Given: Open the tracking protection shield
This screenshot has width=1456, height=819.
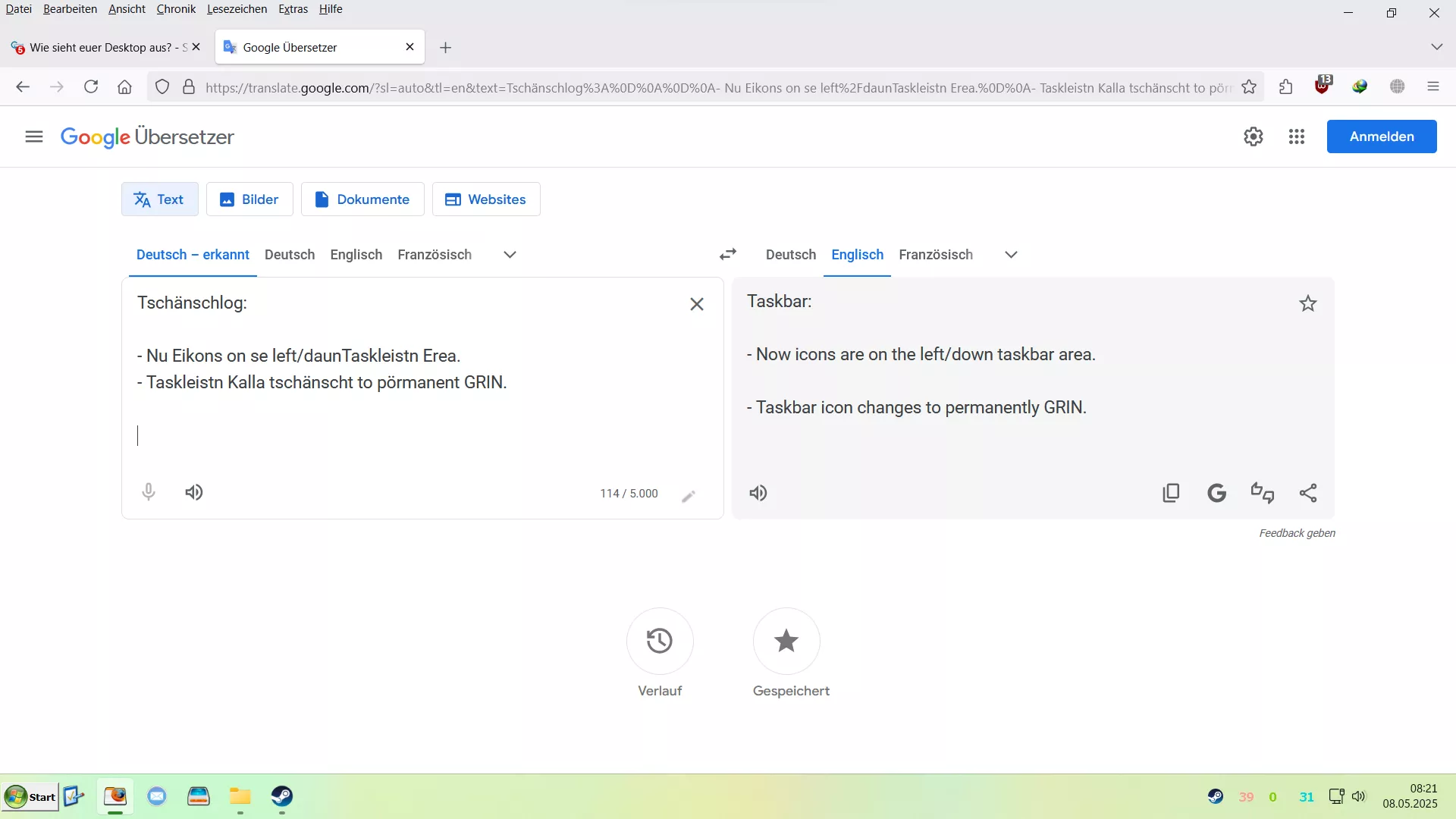Looking at the screenshot, I should pyautogui.click(x=162, y=87).
